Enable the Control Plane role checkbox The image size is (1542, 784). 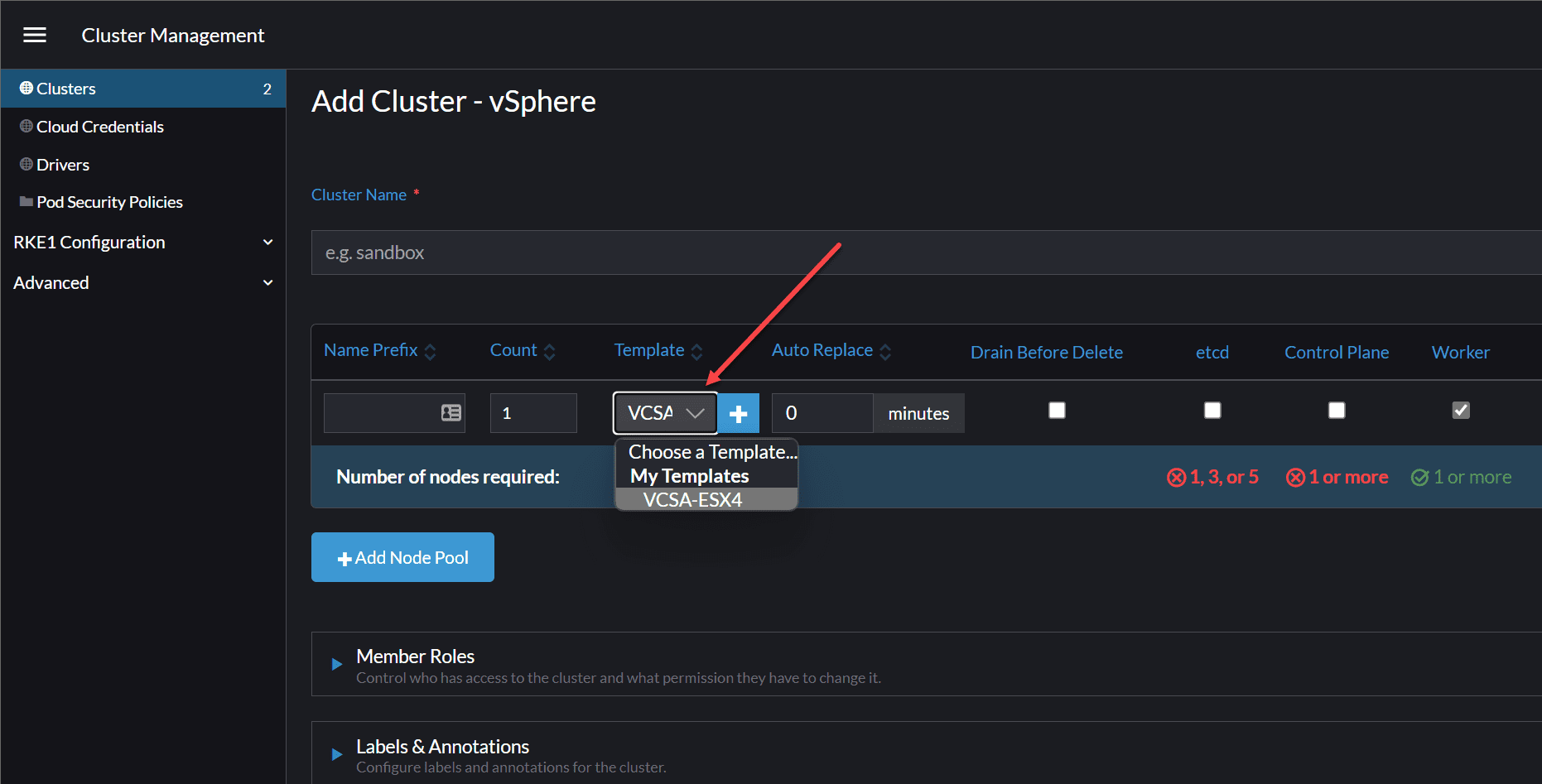(1337, 411)
